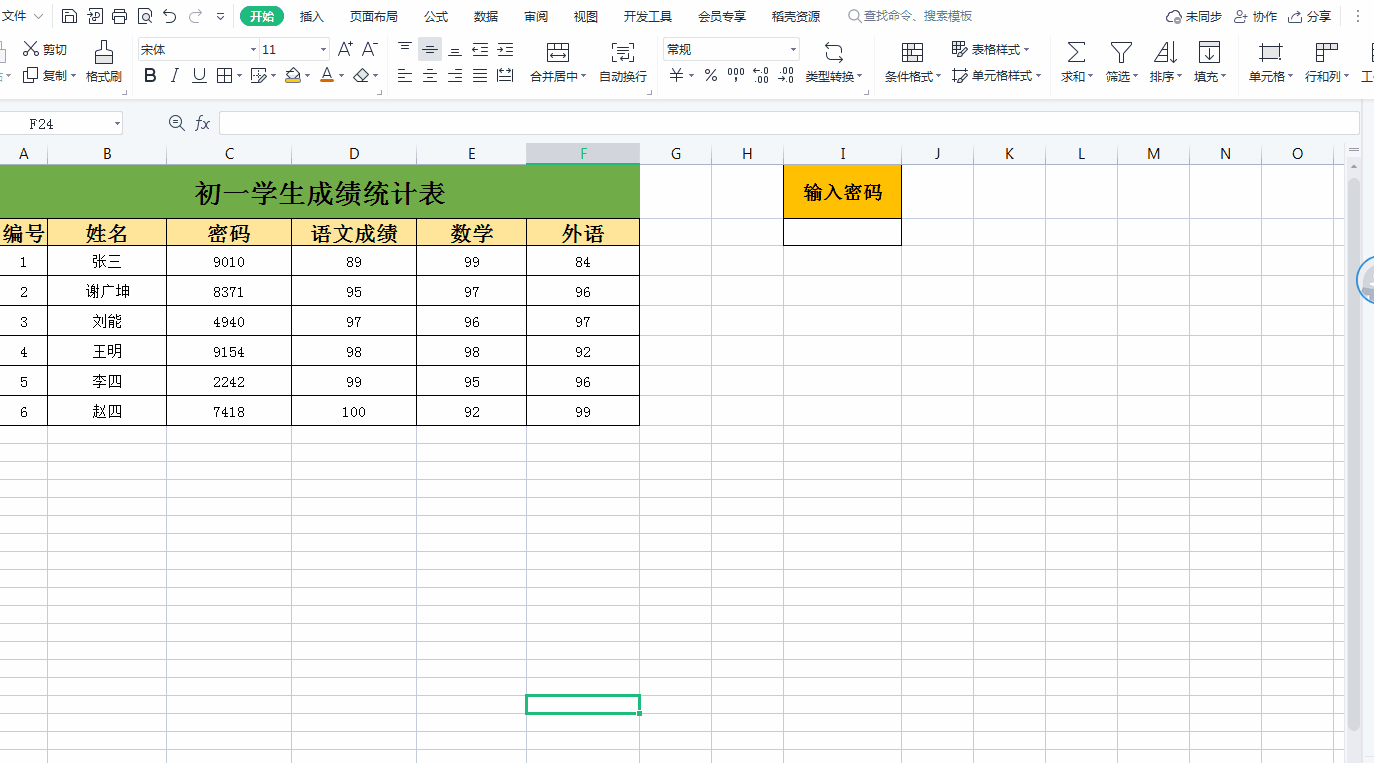Open number format dropdown 常规
The width and height of the screenshot is (1374, 763).
click(794, 49)
